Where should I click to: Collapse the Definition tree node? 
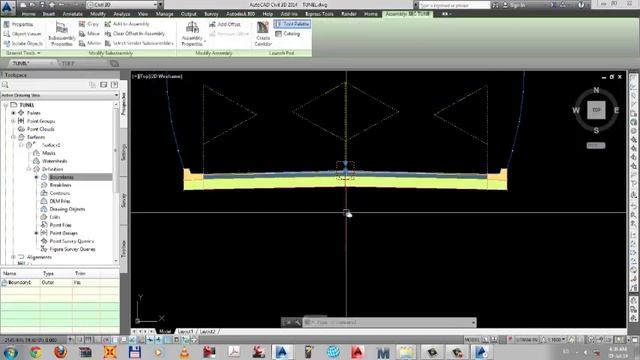(x=29, y=169)
